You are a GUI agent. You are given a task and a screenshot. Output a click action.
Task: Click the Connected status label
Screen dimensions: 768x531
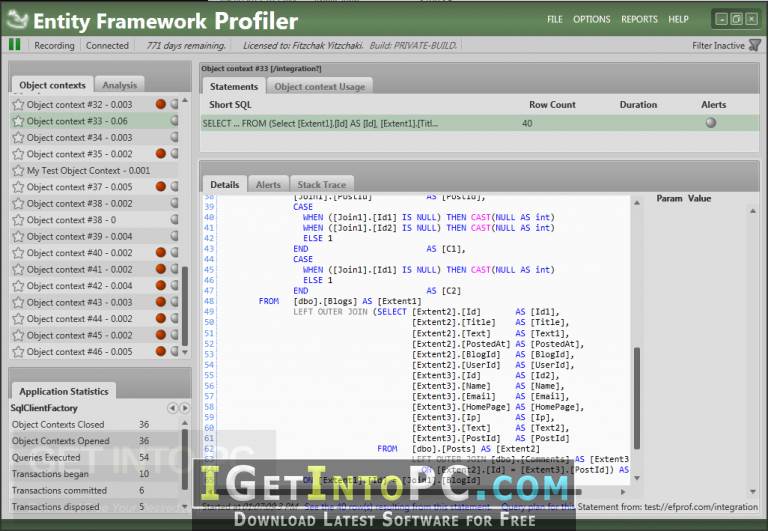pos(107,46)
